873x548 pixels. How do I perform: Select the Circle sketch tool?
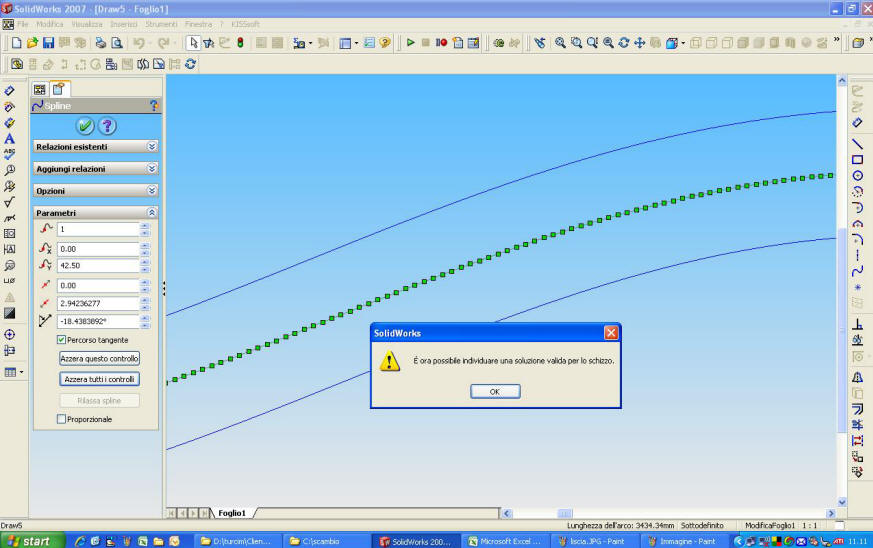tap(857, 175)
